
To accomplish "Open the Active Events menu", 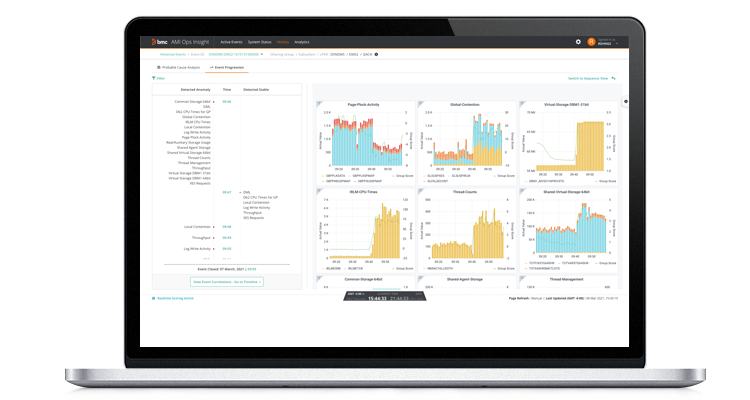I will tap(233, 42).
